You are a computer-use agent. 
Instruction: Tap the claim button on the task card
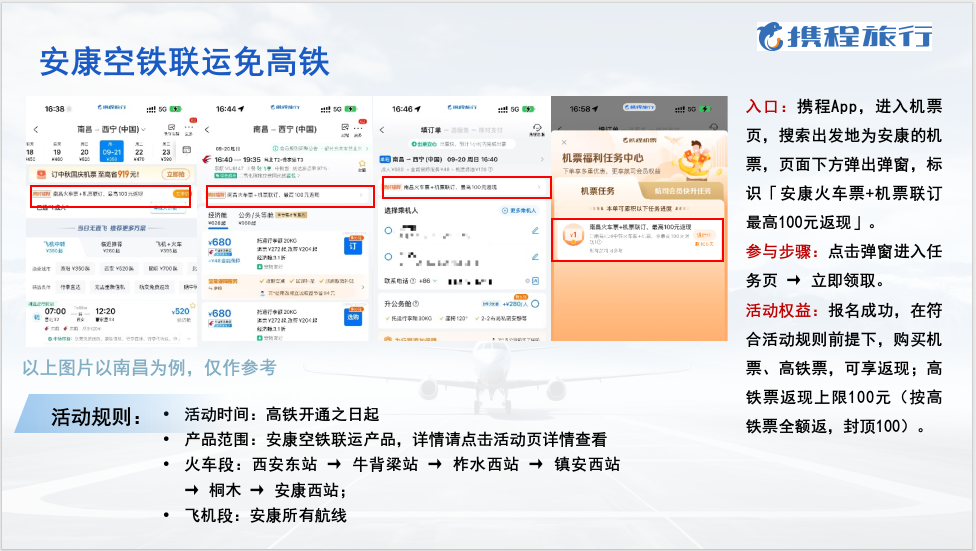pyautogui.click(x=704, y=235)
